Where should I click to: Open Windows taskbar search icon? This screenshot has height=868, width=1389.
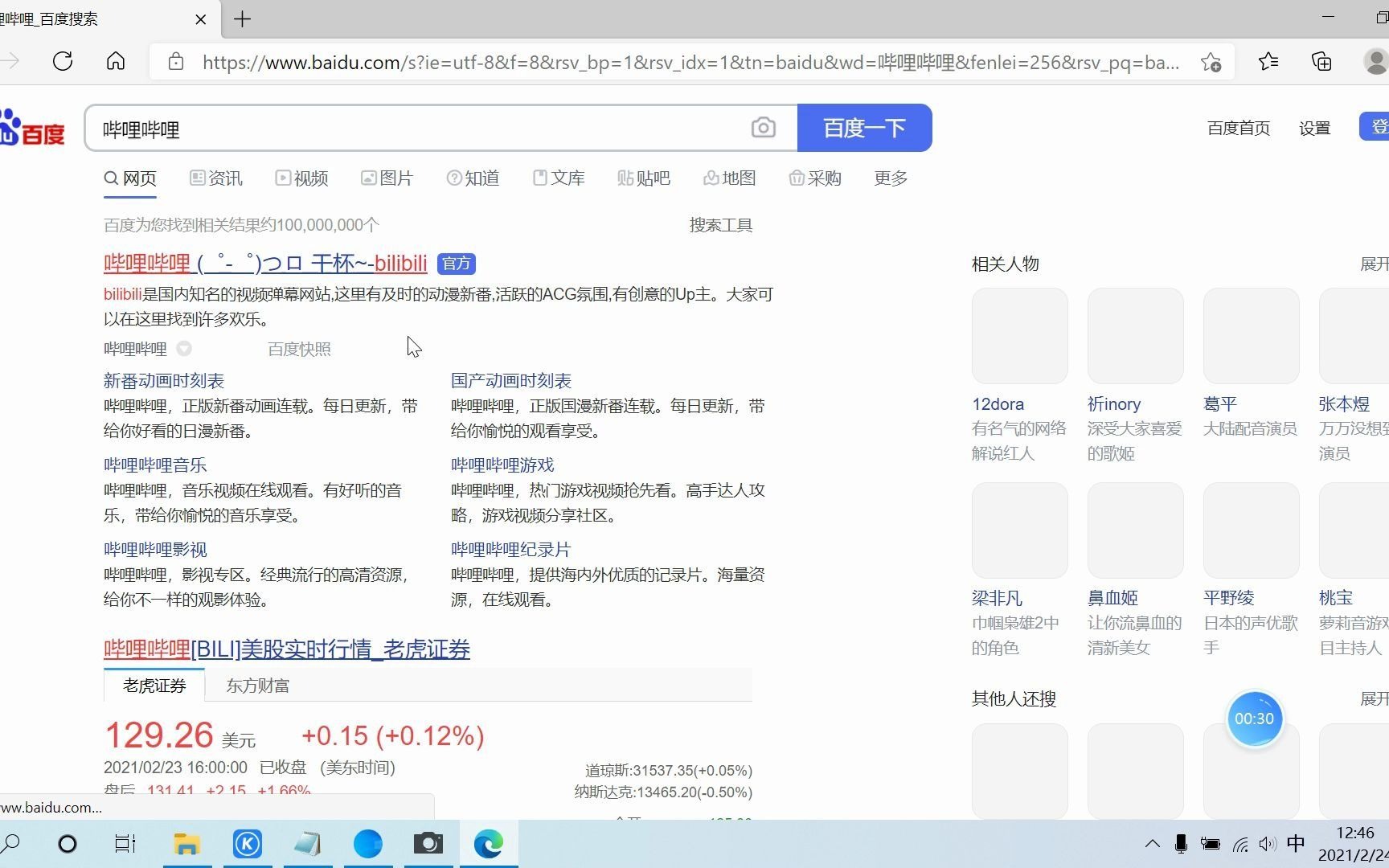click(x=11, y=844)
